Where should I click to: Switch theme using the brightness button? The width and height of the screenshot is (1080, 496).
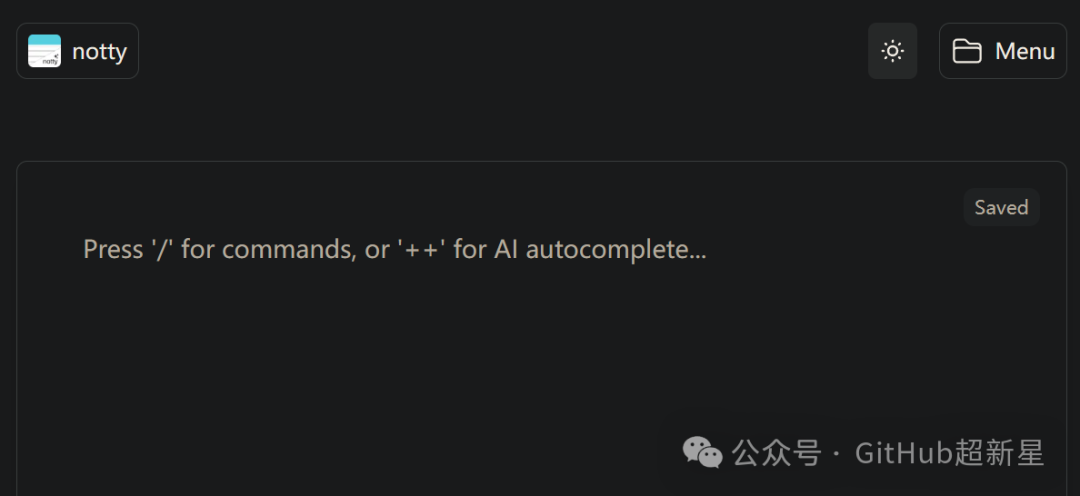click(x=893, y=51)
